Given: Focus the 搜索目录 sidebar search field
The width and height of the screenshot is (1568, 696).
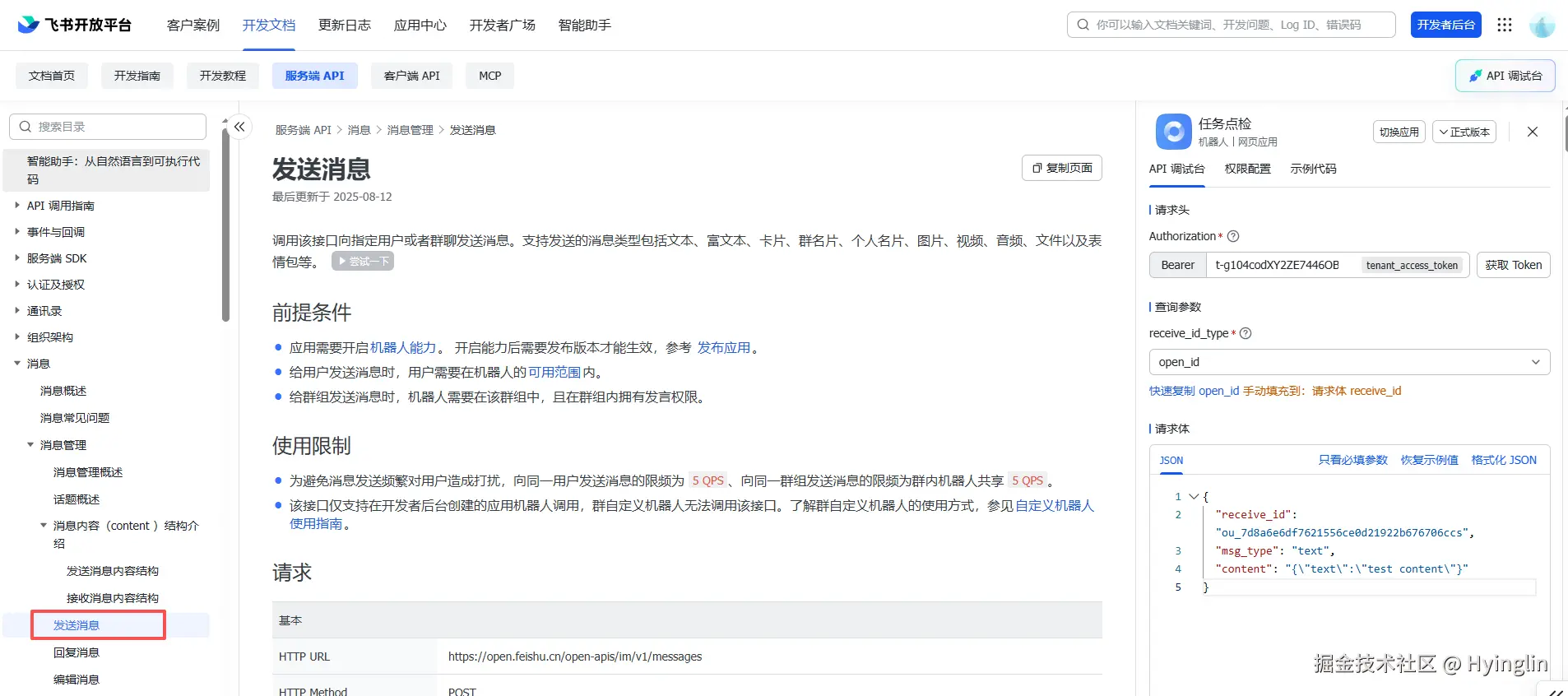Looking at the screenshot, I should point(108,127).
